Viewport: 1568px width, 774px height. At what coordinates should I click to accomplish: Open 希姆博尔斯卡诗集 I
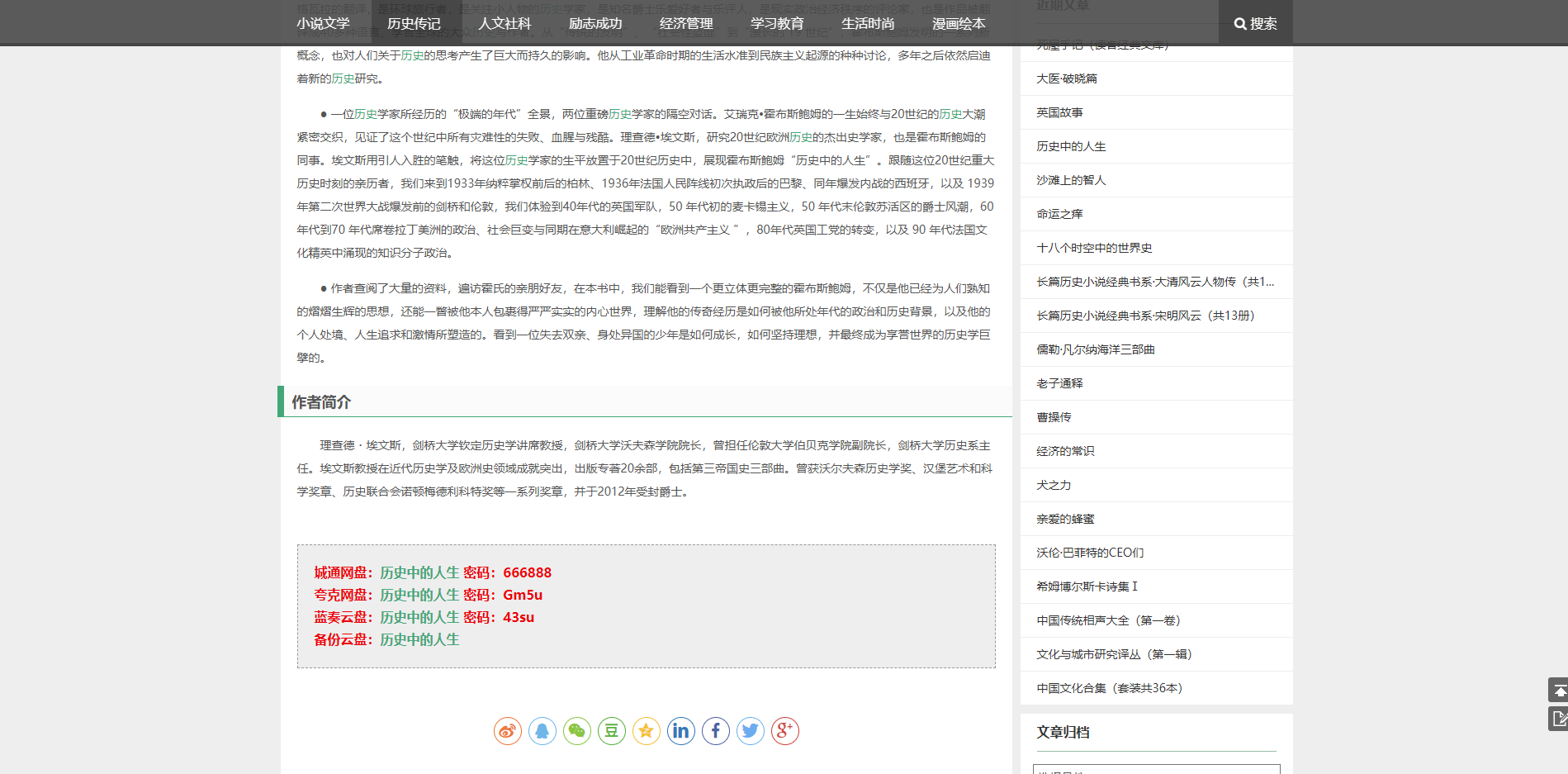pos(1087,586)
